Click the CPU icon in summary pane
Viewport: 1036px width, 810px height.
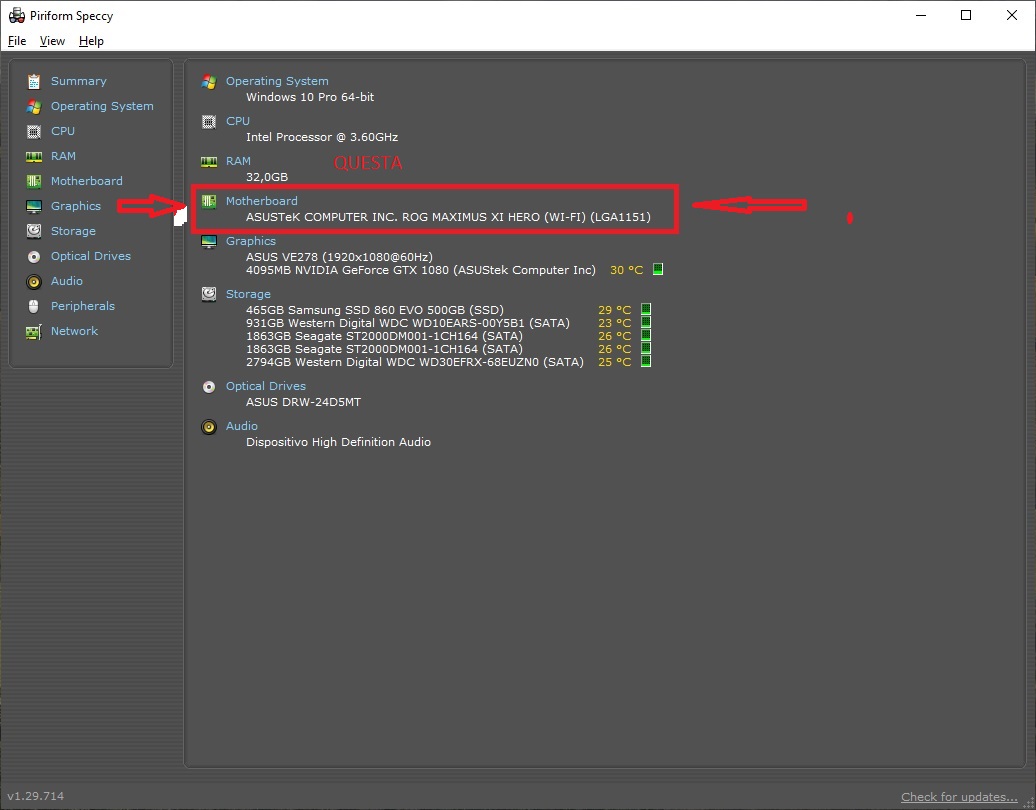point(209,122)
